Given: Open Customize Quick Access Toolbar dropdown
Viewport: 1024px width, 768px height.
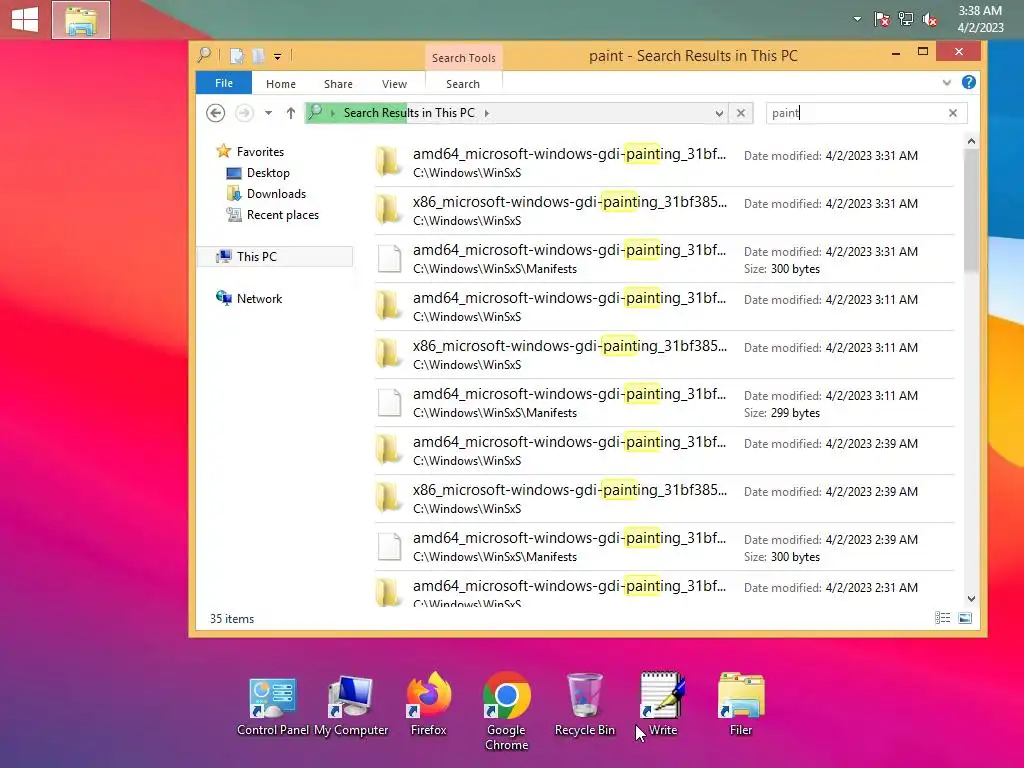Looking at the screenshot, I should click(278, 57).
